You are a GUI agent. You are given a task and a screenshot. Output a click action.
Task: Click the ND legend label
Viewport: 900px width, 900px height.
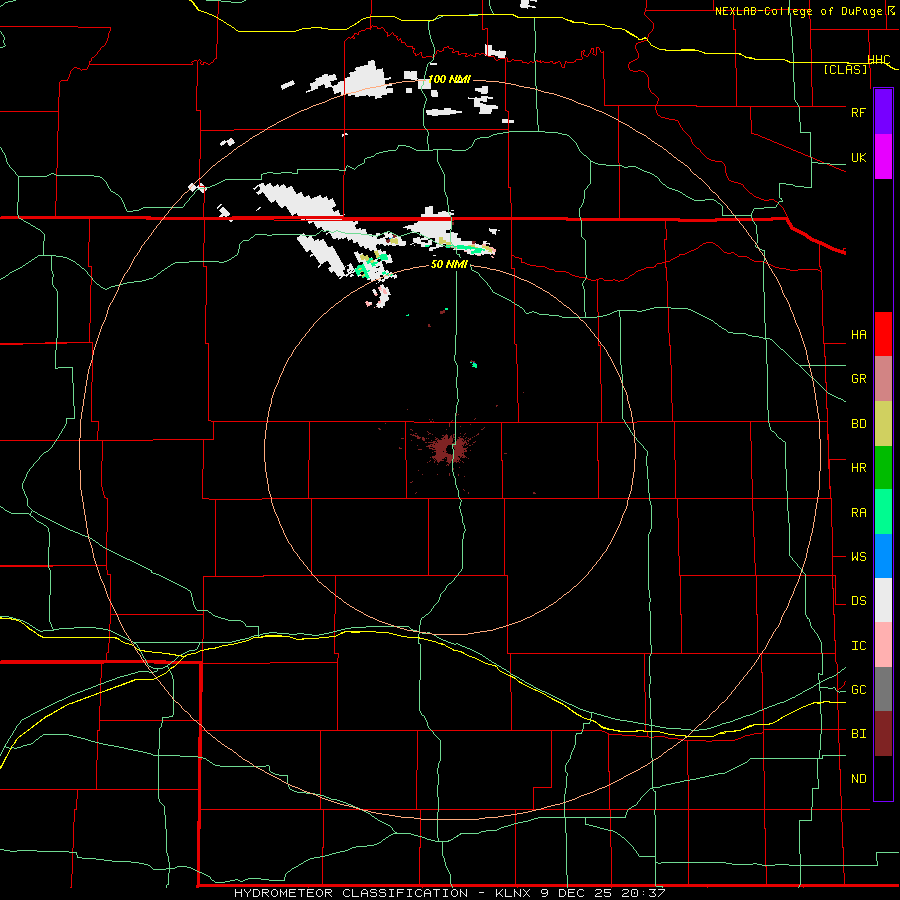(x=858, y=779)
